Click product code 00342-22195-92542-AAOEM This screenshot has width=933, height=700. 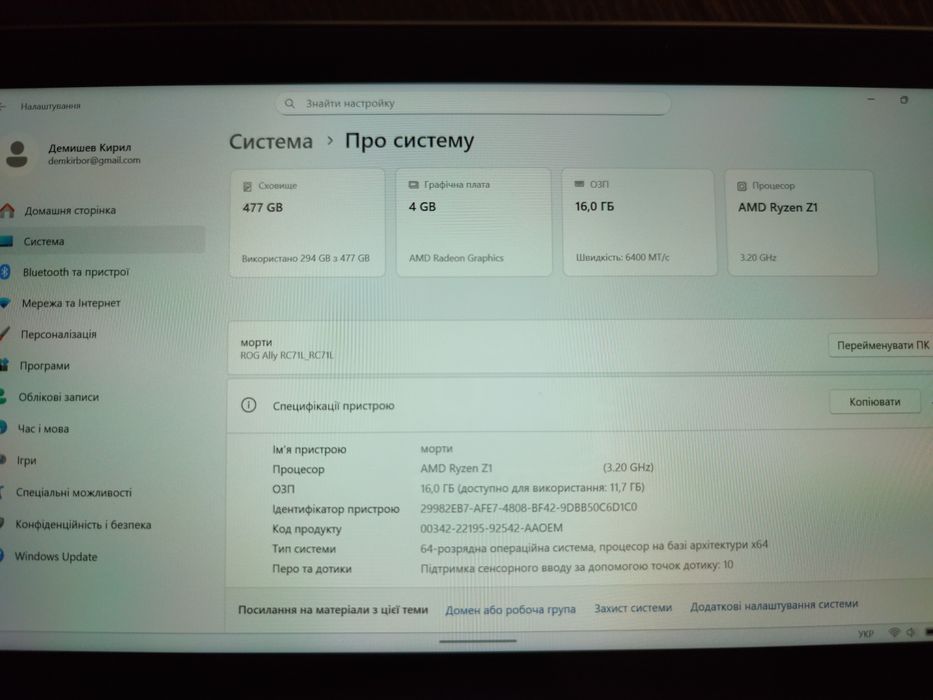[x=491, y=528]
